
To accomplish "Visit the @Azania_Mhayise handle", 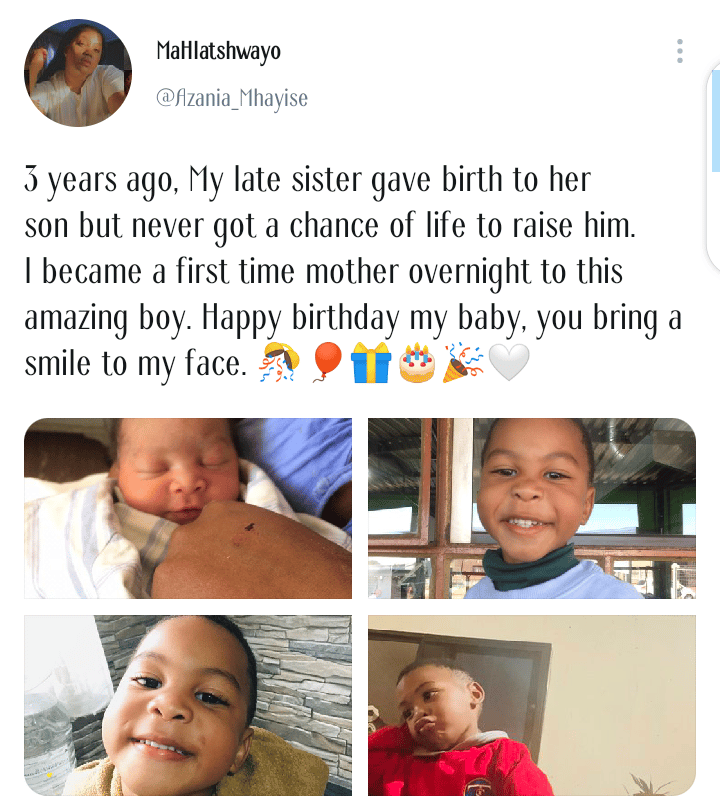I will 232,98.
